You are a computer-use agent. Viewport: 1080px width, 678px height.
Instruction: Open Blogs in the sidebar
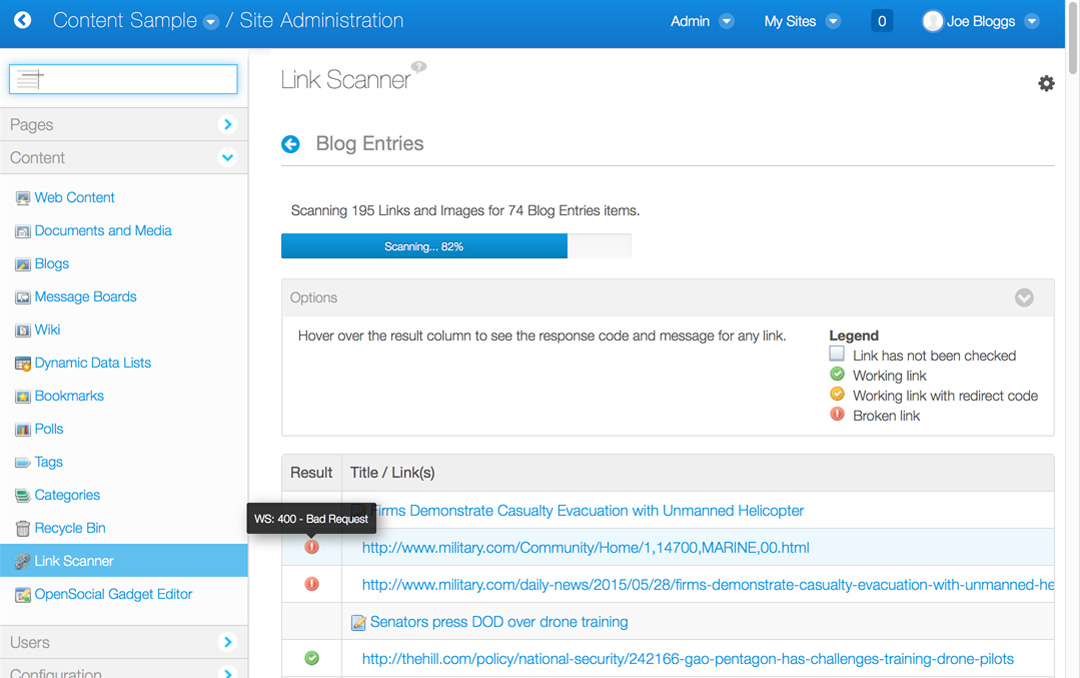pos(52,264)
